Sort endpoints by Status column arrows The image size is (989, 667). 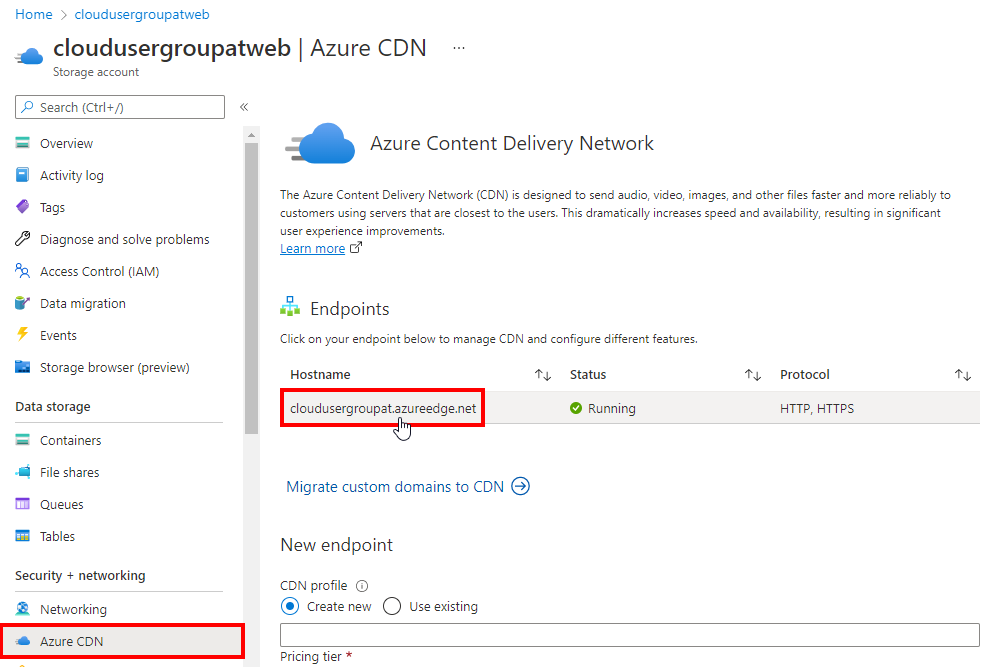click(753, 375)
